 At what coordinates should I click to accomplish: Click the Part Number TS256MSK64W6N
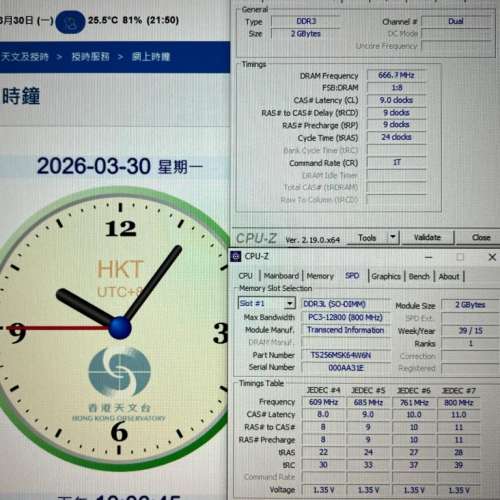point(345,355)
